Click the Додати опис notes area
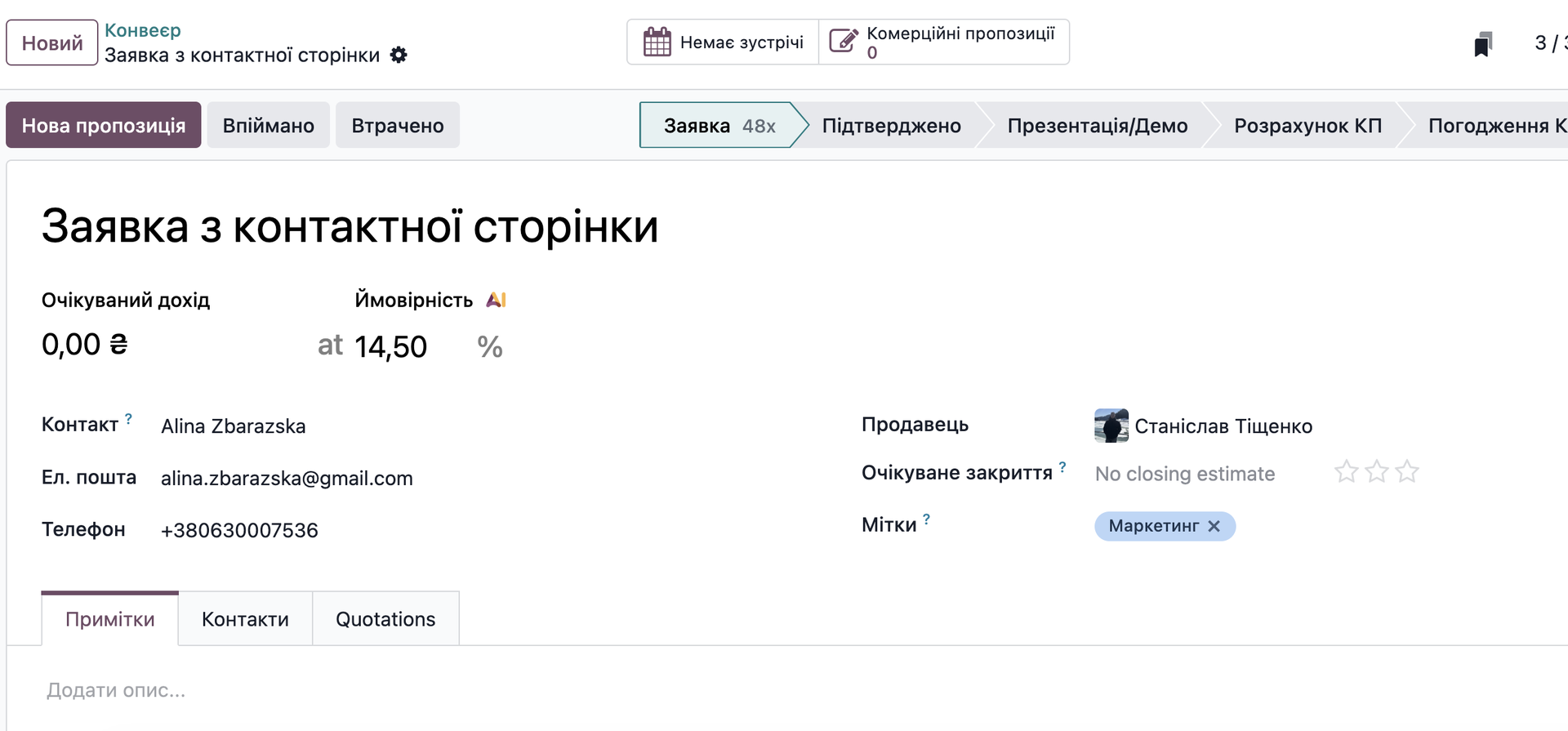 click(116, 690)
